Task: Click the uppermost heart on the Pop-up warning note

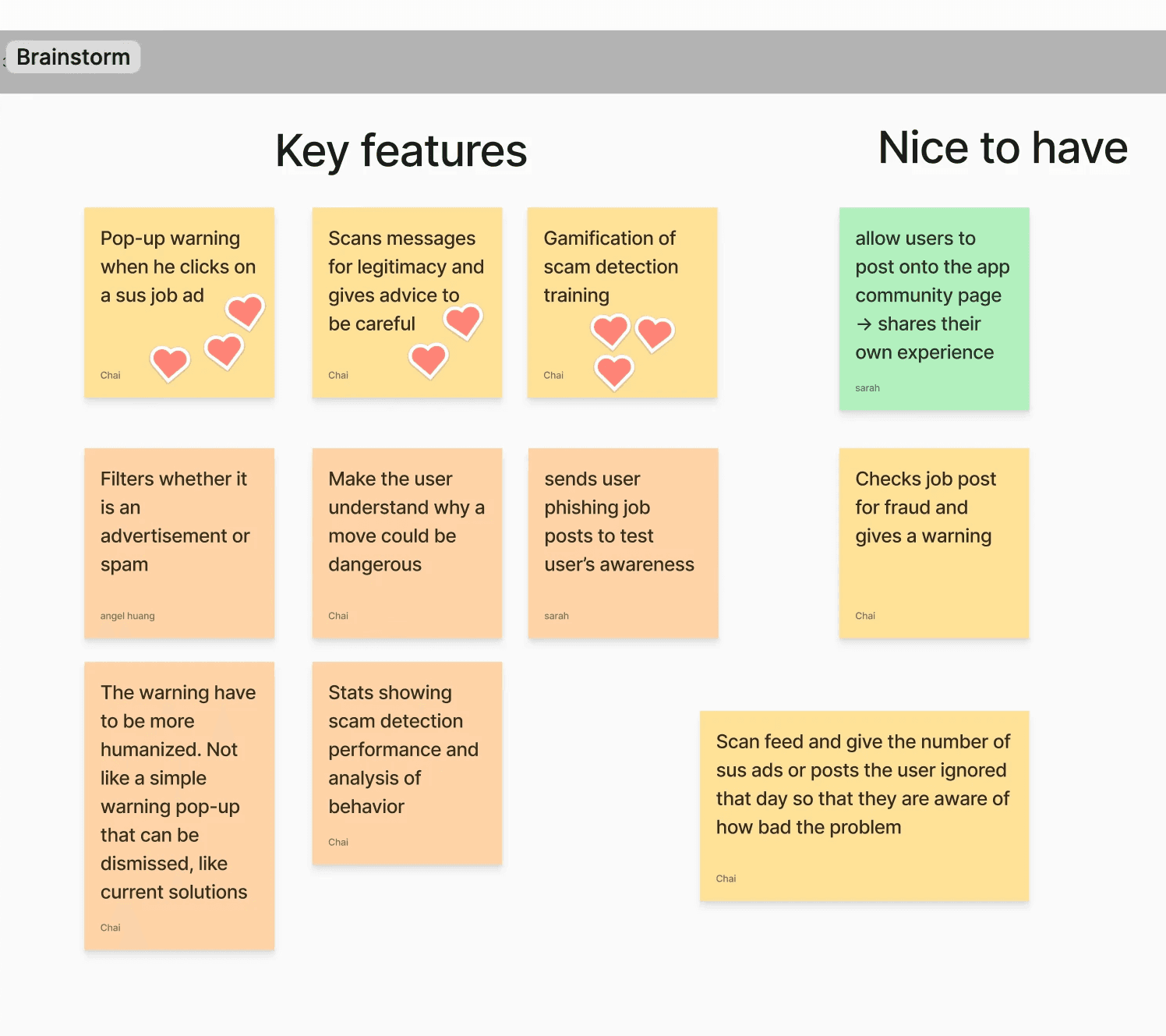Action: click(245, 312)
